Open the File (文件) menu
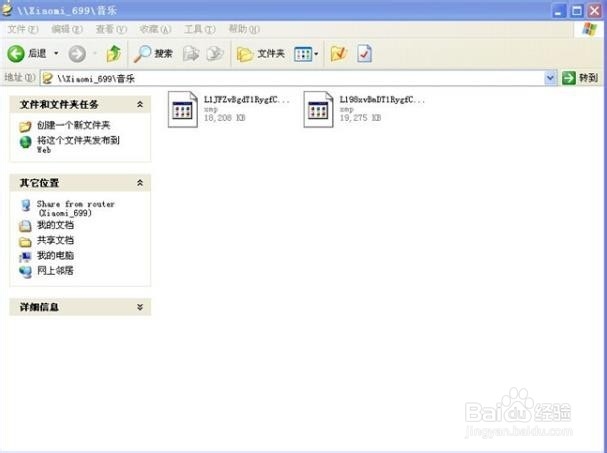Screen dimensions: 607x453 click(x=22, y=29)
